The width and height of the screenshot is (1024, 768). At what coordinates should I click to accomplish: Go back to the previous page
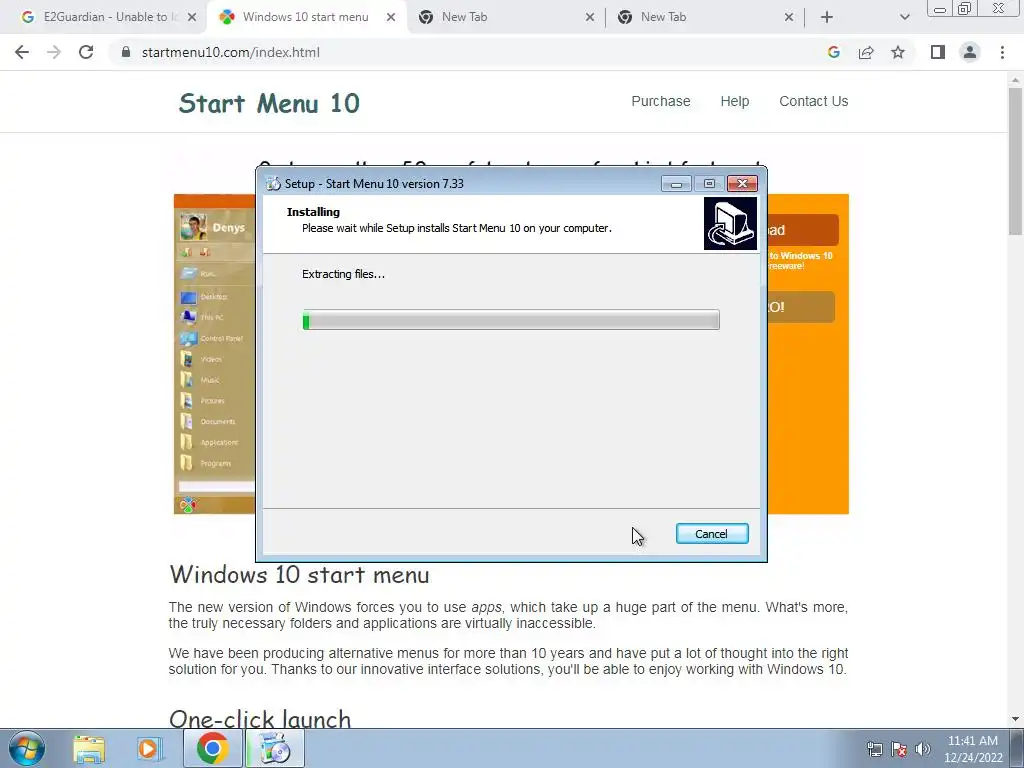click(22, 52)
